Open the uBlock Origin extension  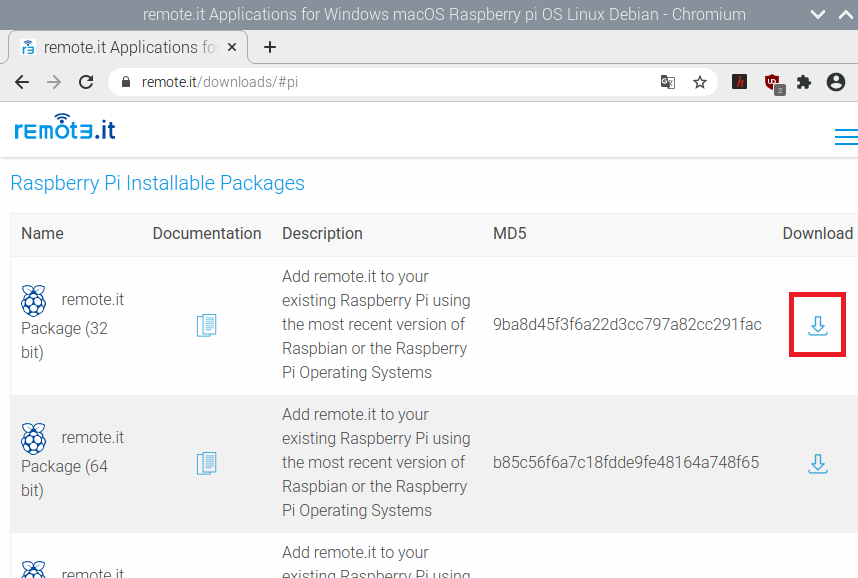click(773, 83)
